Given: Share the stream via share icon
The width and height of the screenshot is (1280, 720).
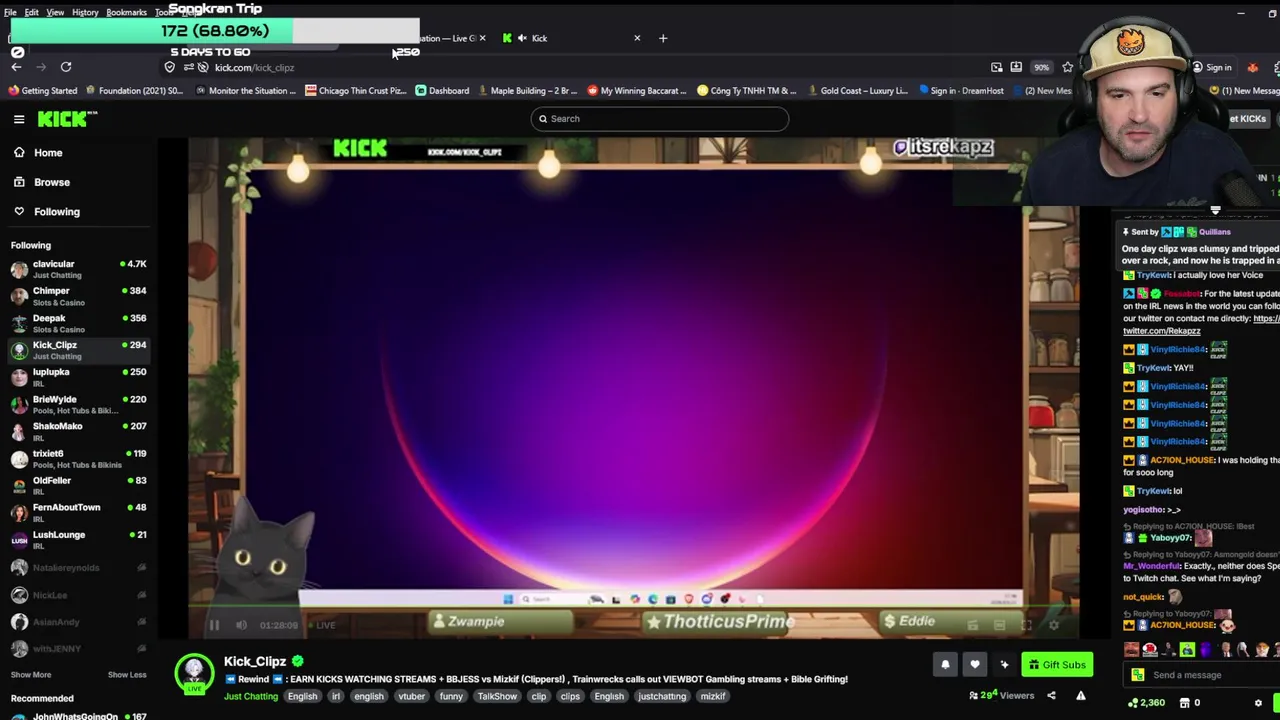Looking at the screenshot, I should (x=1051, y=696).
